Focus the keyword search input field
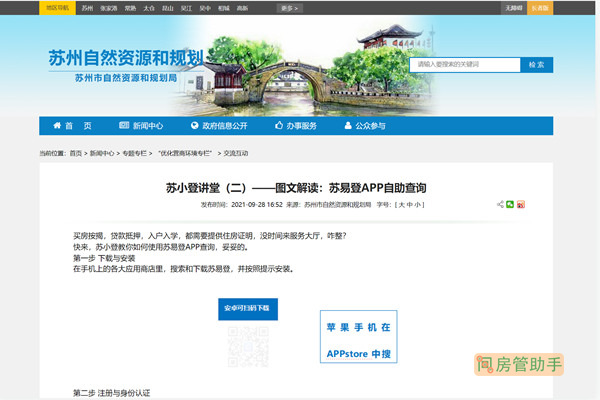The image size is (600, 400). click(465, 65)
